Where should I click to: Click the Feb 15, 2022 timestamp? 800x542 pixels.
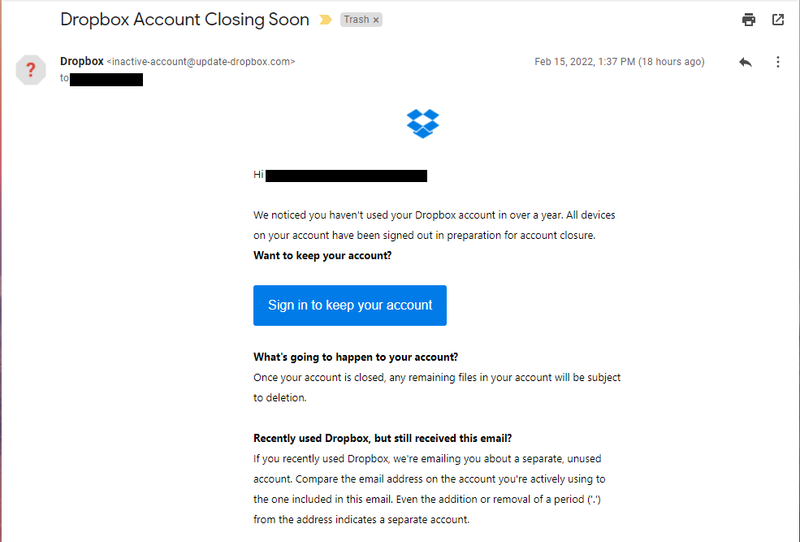619,62
